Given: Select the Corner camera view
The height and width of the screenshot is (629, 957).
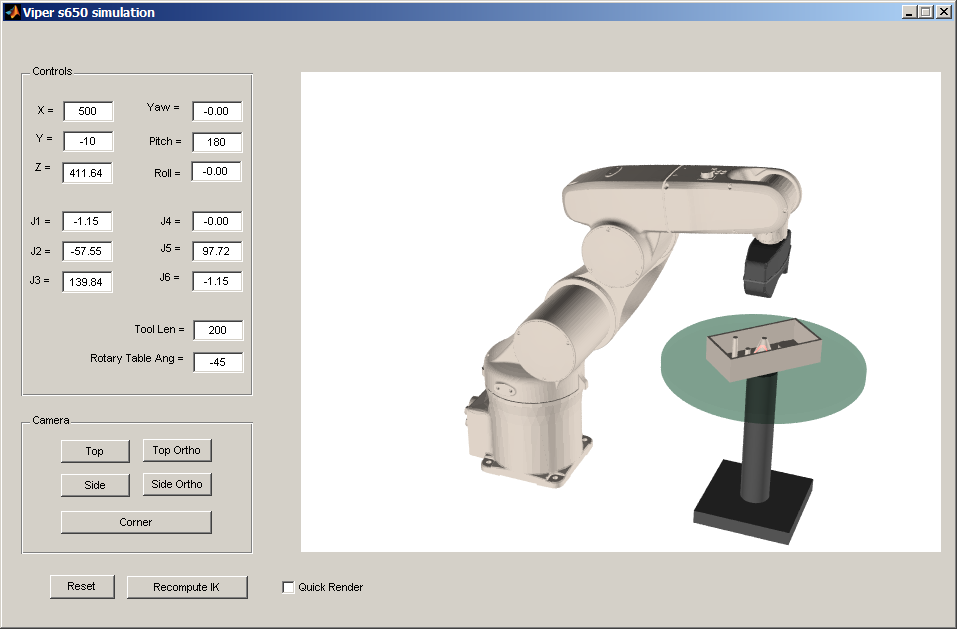Looking at the screenshot, I should [136, 522].
